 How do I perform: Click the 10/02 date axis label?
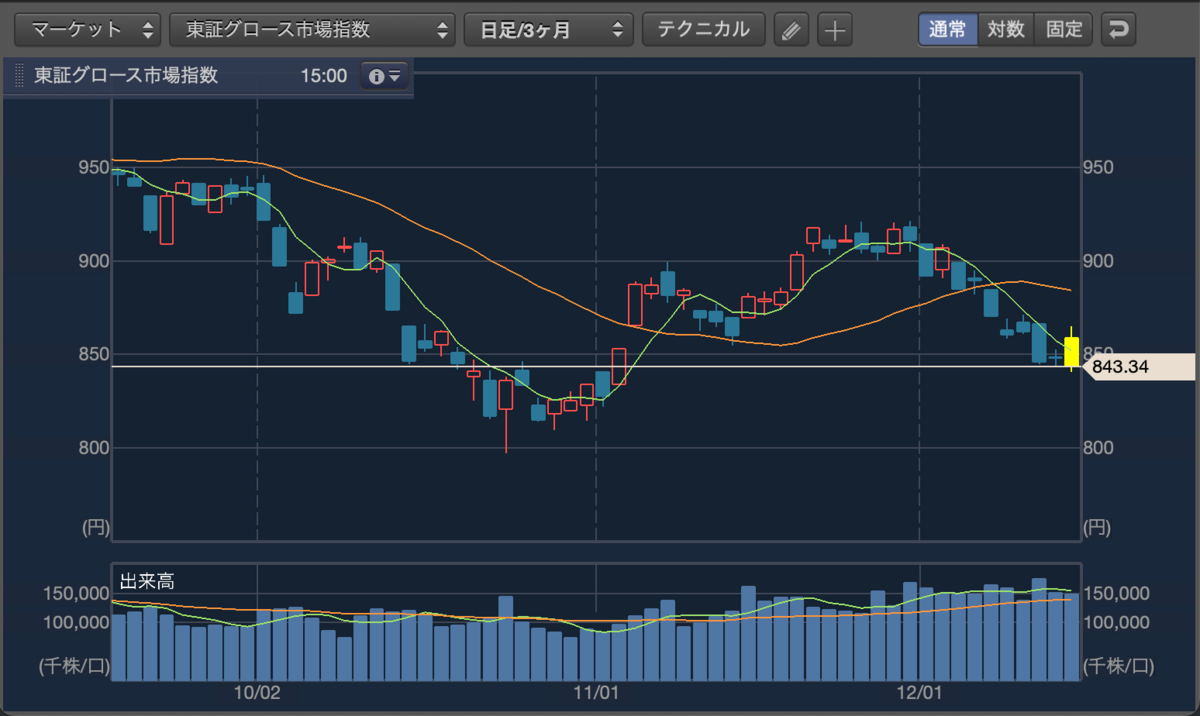point(257,692)
